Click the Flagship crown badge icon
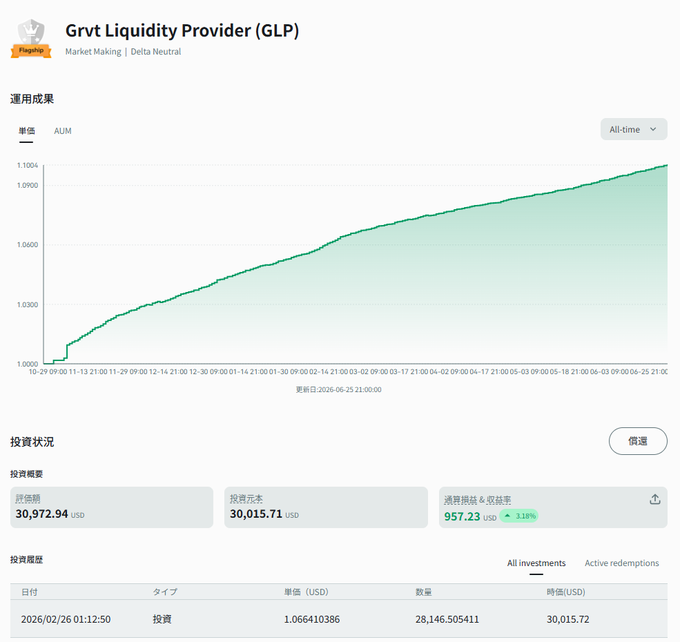 pos(31,38)
